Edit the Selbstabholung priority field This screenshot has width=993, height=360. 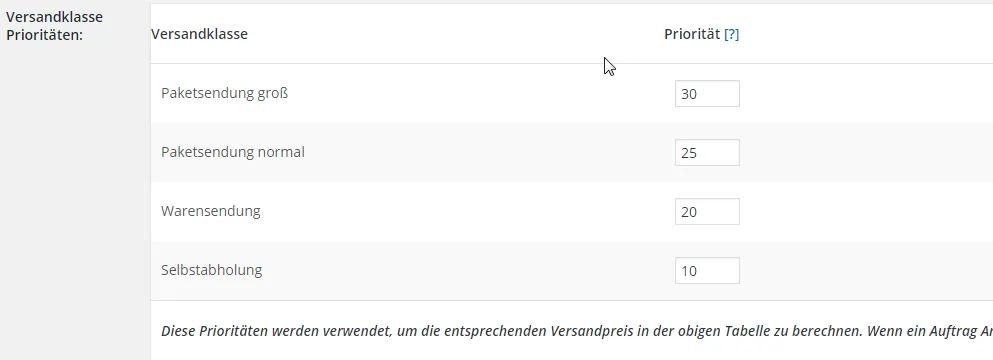tap(707, 271)
